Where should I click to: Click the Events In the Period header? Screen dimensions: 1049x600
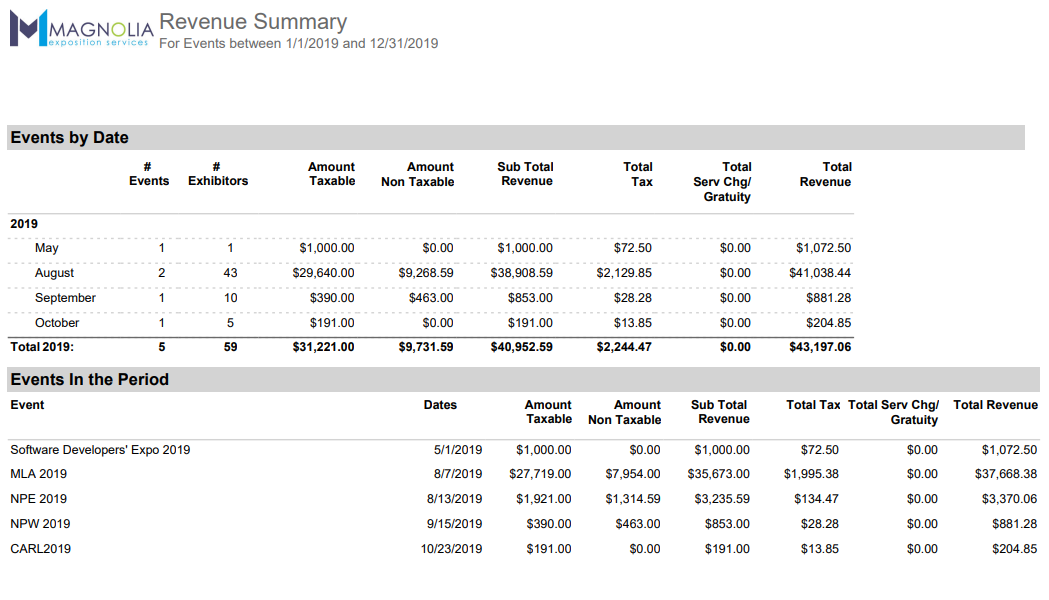click(89, 380)
